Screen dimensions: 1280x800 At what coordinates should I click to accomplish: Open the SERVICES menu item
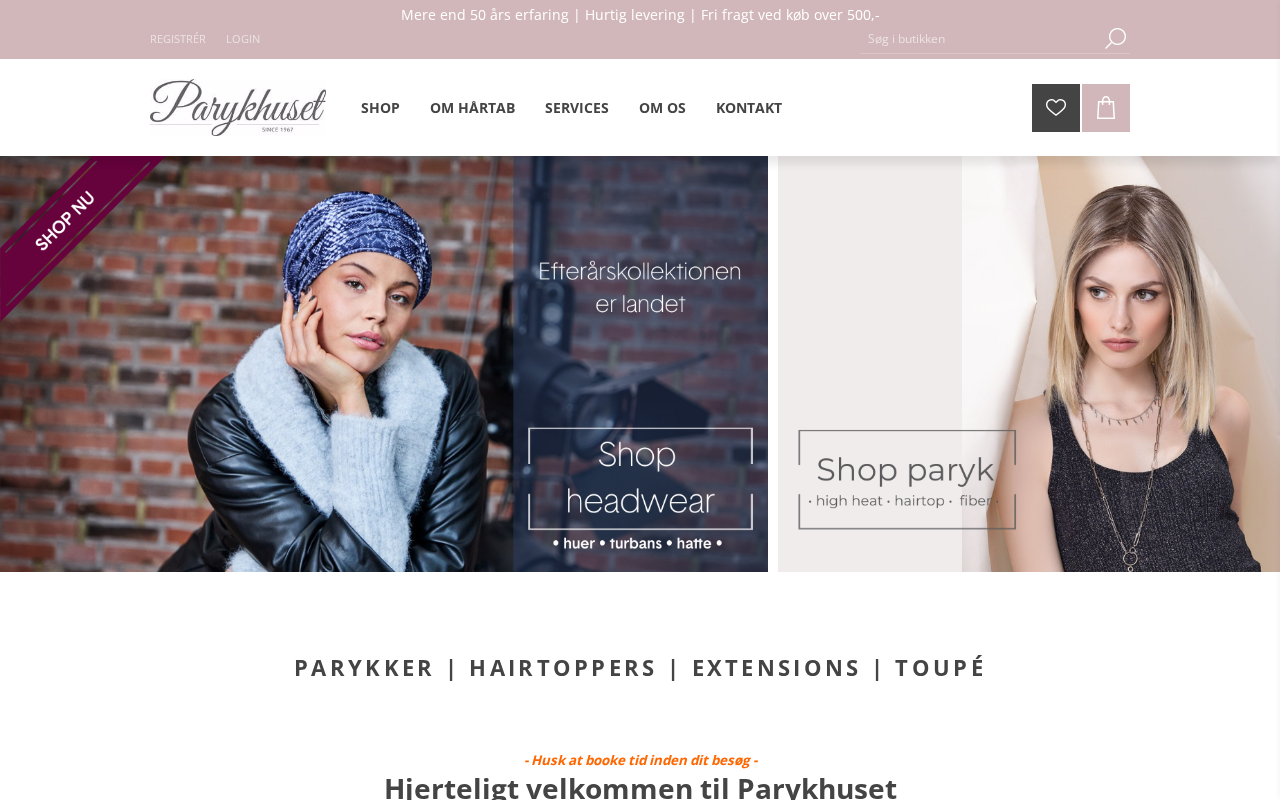(577, 108)
